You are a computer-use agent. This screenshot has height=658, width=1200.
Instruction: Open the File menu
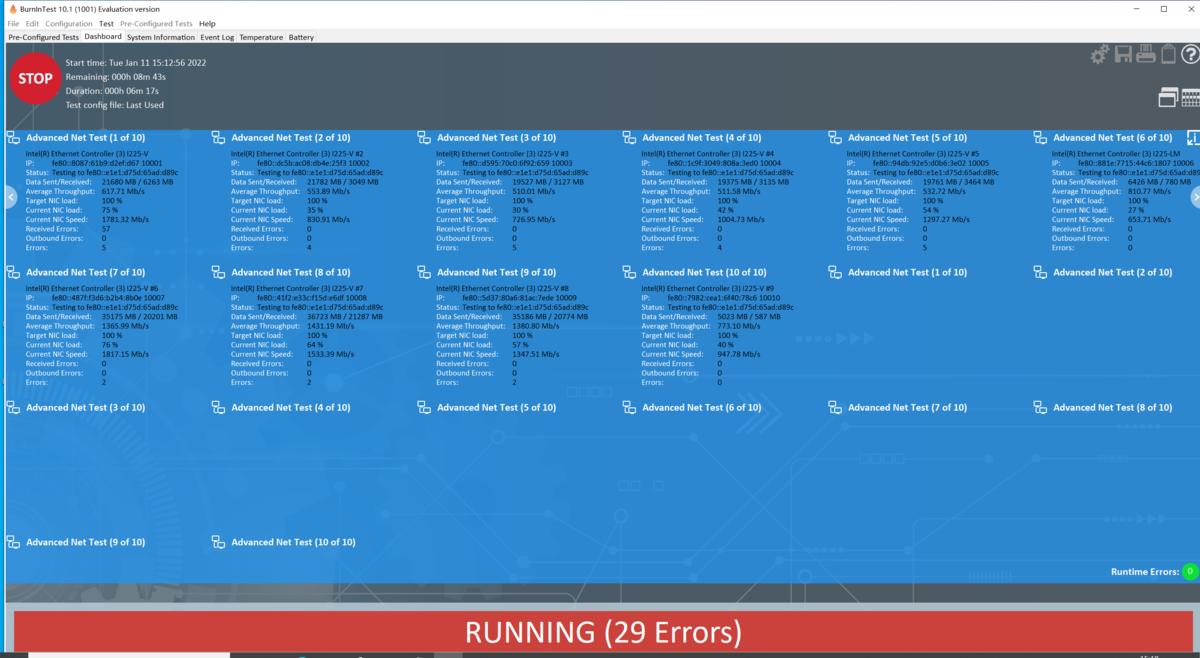(13, 23)
